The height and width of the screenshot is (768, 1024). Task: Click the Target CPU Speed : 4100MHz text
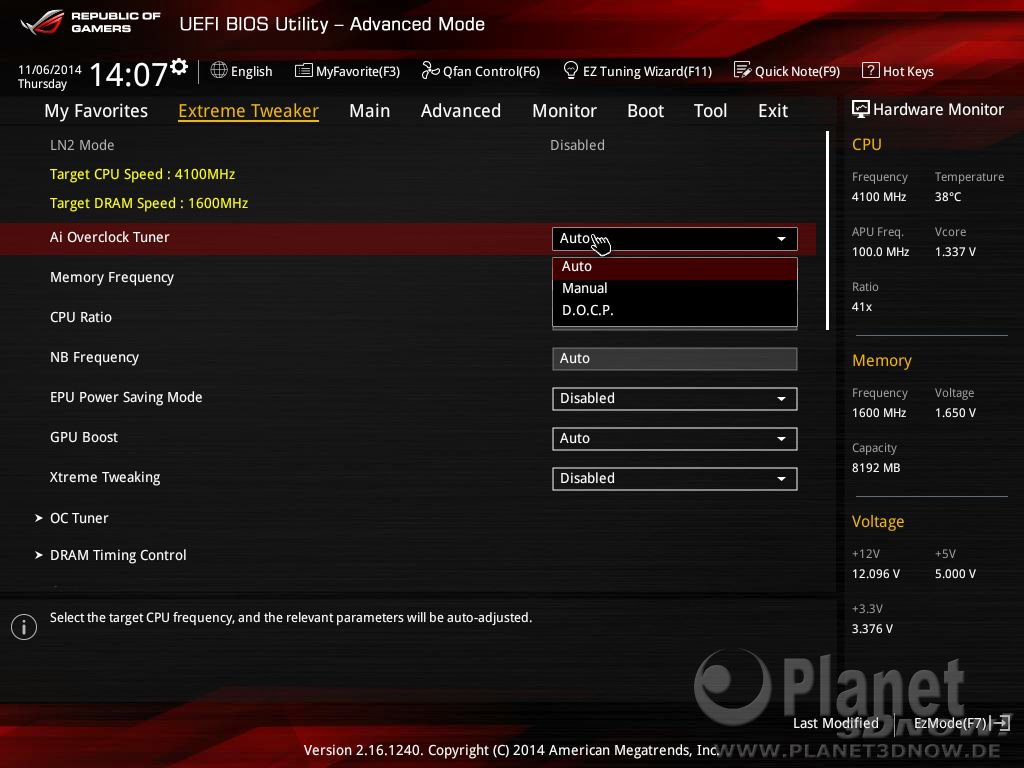[142, 174]
